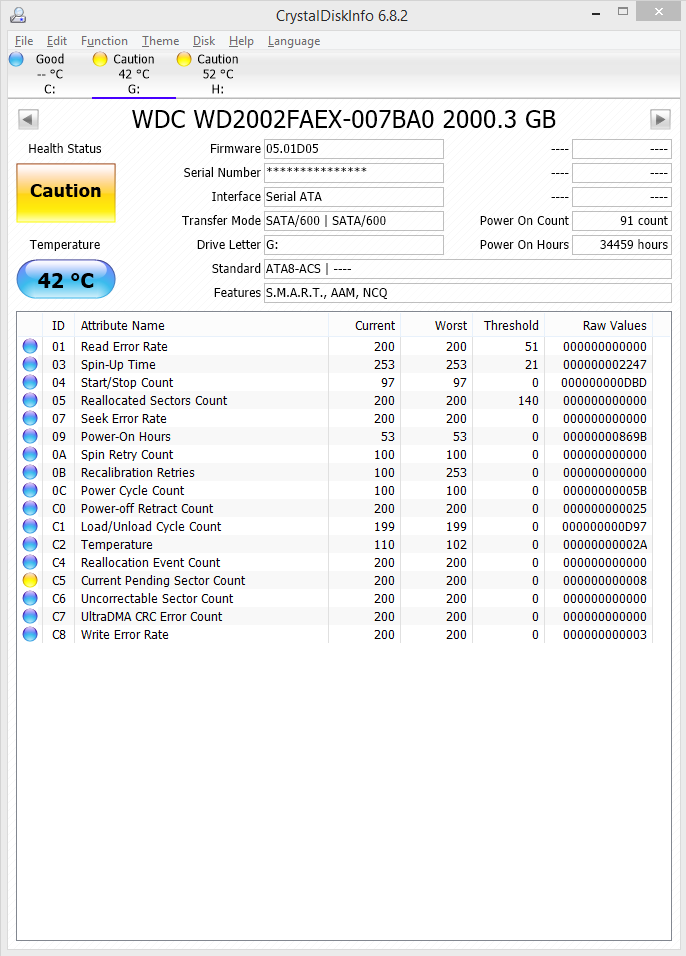Open the Language menu
686x956 pixels.
294,41
